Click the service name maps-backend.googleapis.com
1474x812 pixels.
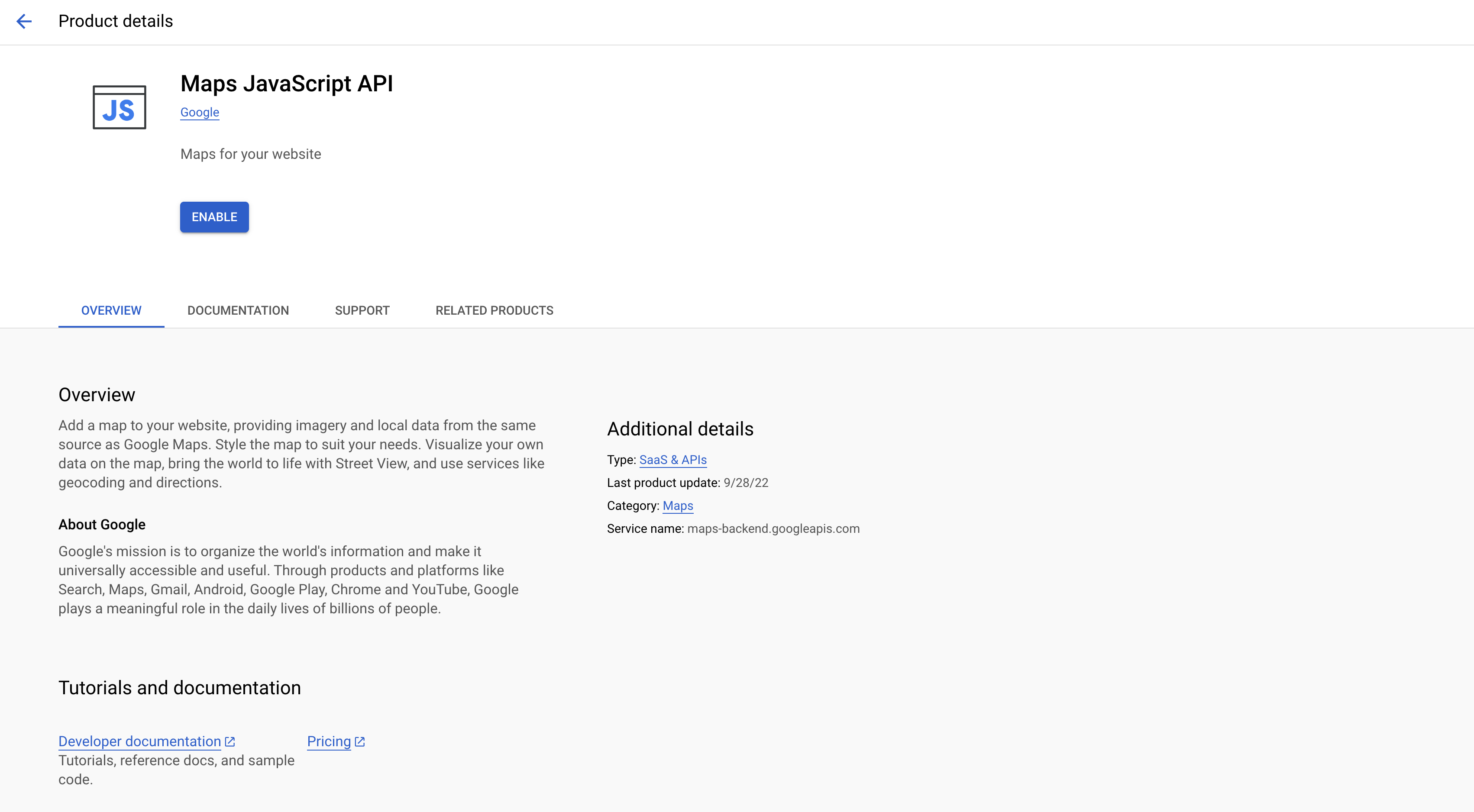click(773, 528)
